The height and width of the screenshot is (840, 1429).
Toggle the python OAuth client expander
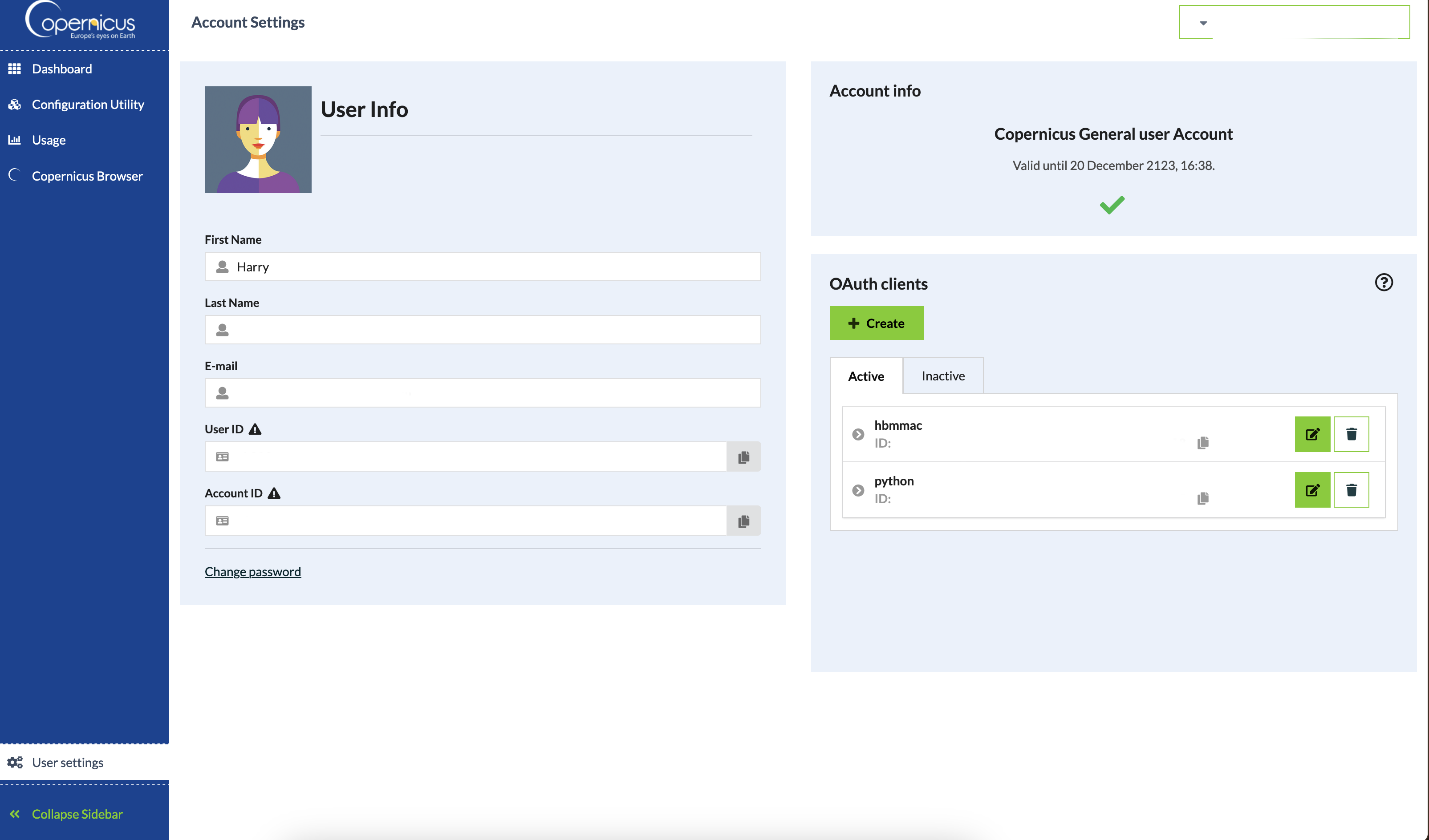coord(857,489)
